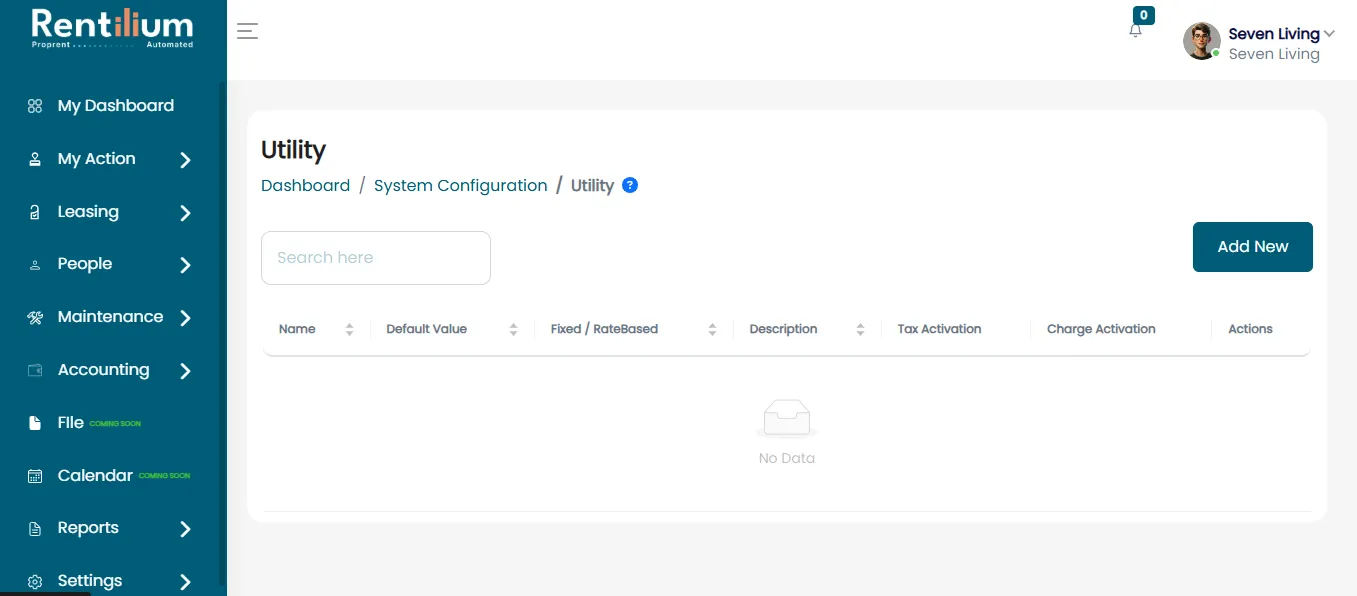Open the notifications bell icon
The height and width of the screenshot is (596, 1357).
tap(1135, 30)
